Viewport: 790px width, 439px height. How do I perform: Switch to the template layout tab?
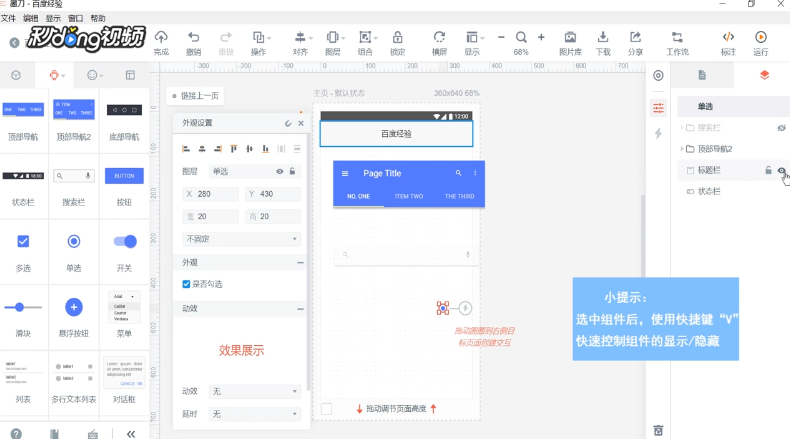pos(130,75)
